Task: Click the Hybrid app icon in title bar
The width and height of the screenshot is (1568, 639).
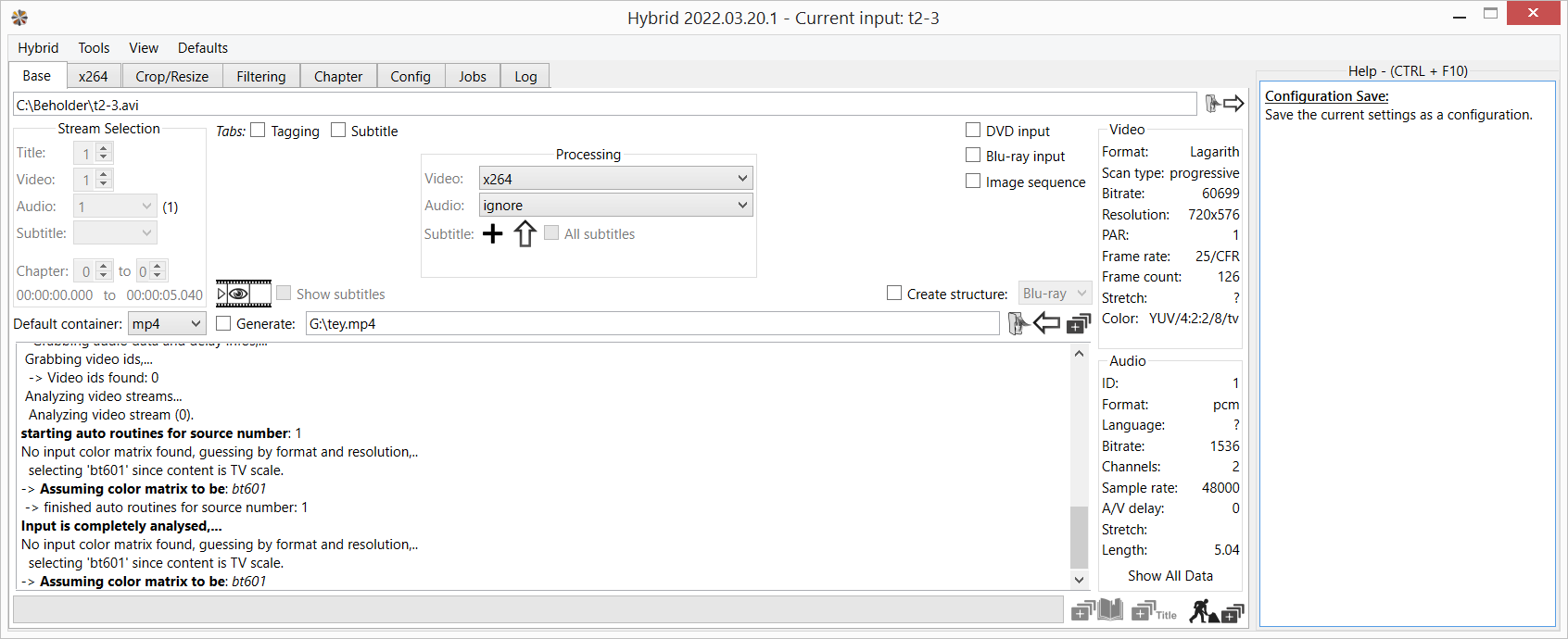Action: click(19, 18)
